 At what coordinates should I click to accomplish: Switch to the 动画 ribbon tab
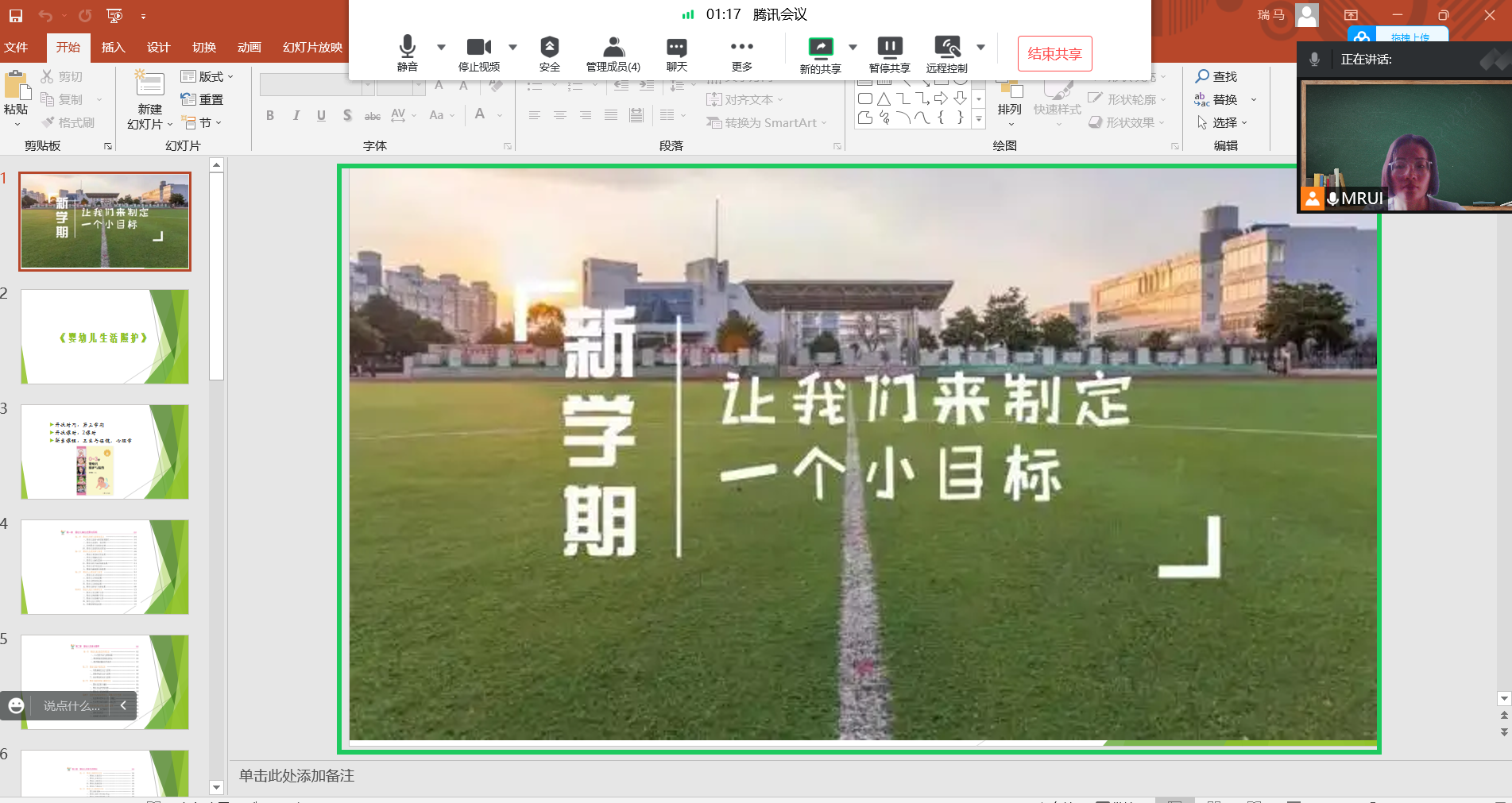(249, 48)
